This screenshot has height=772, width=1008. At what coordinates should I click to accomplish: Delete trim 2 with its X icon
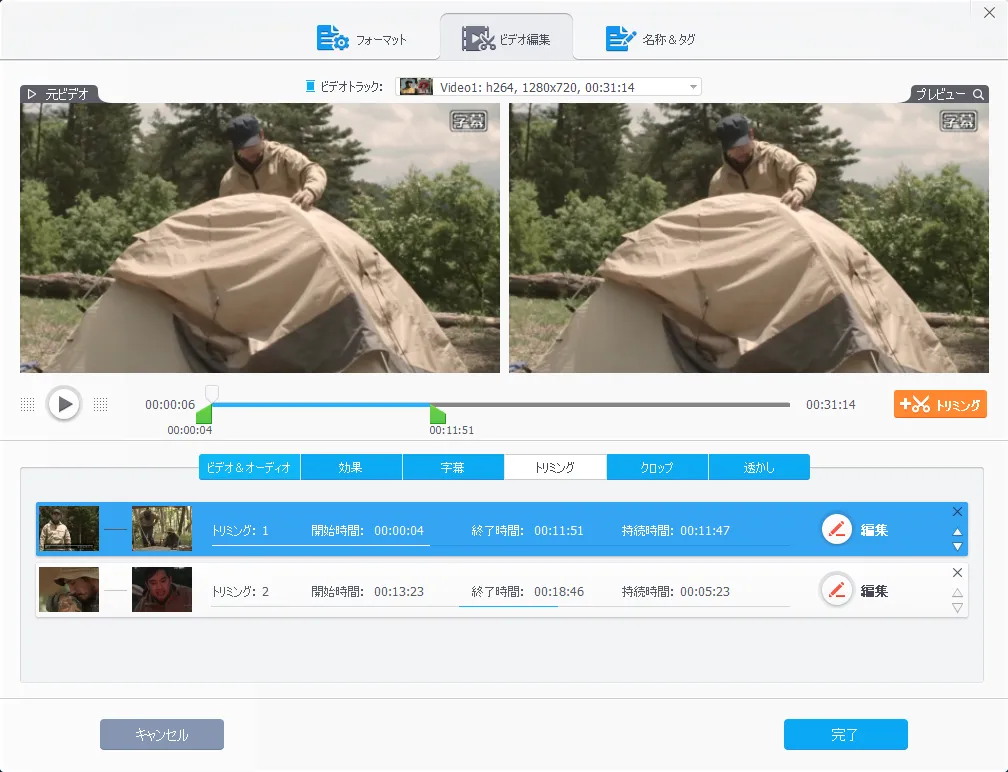tap(957, 573)
